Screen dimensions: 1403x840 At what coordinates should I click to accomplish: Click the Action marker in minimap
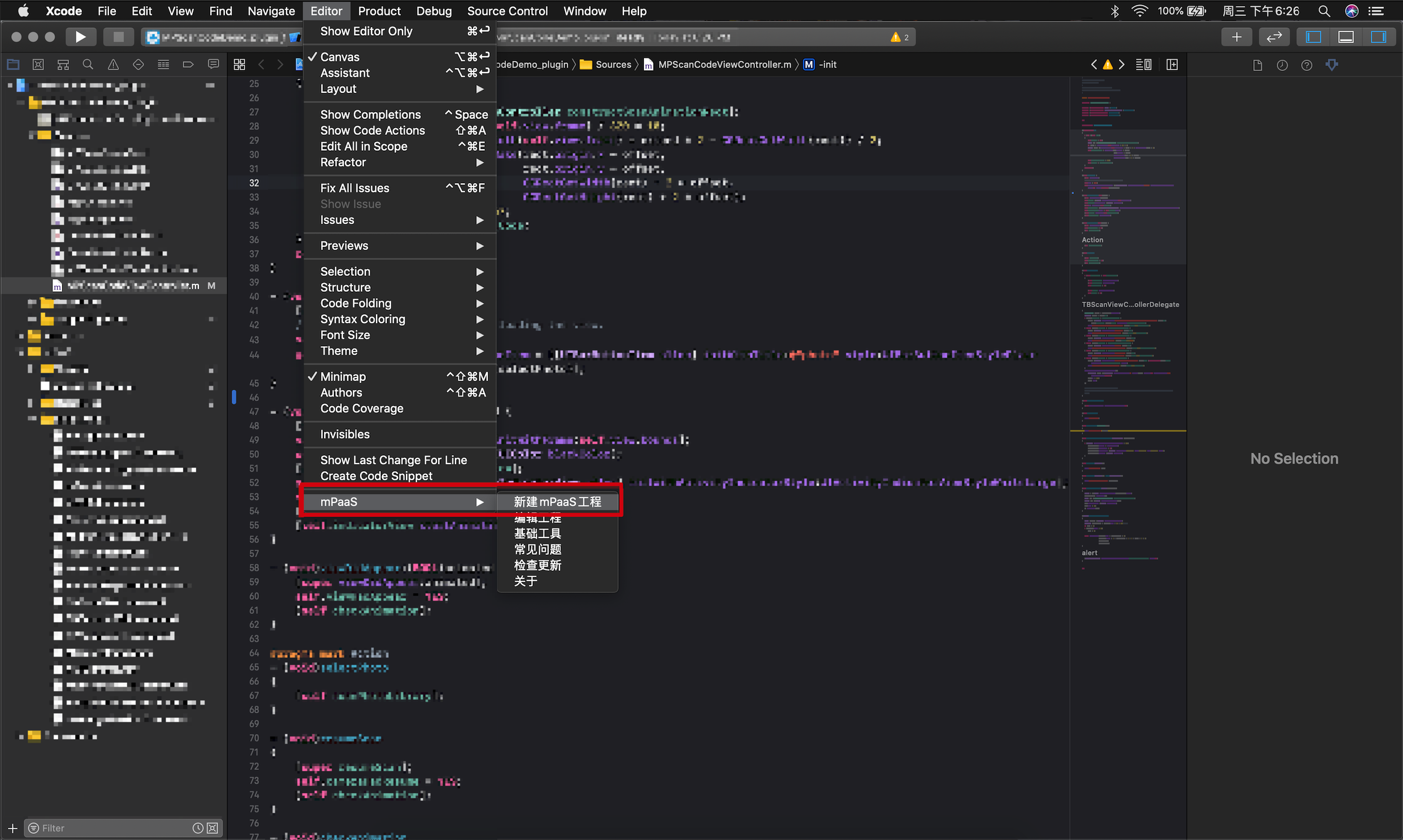point(1092,240)
